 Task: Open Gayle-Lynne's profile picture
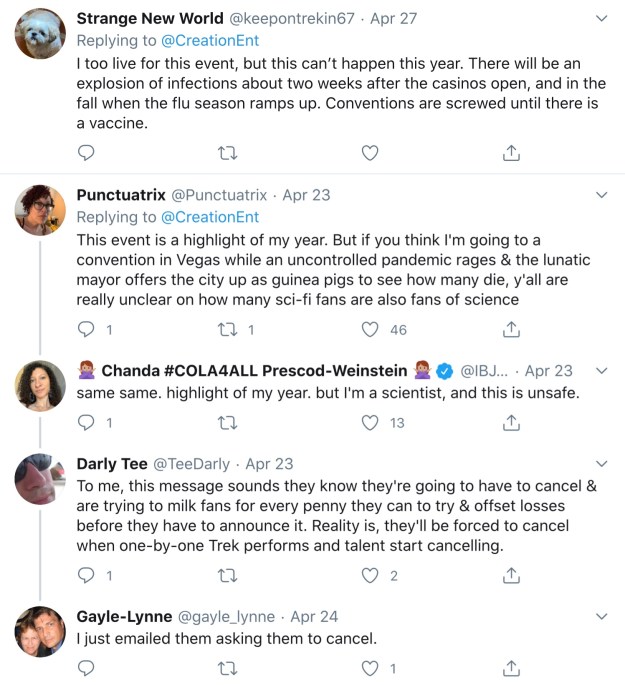tap(41, 632)
